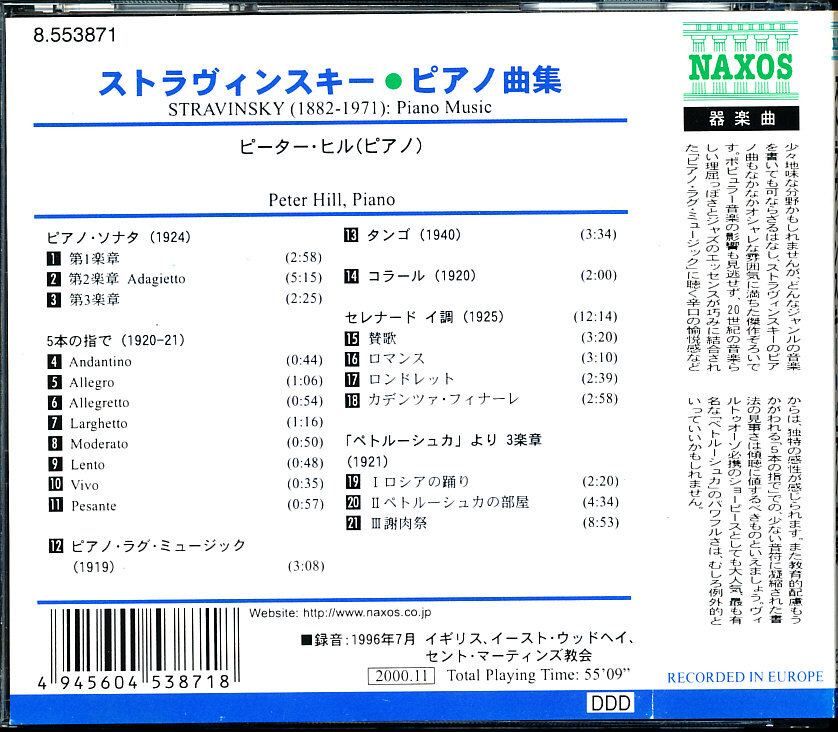
Task: Click the 2000.11 date box
Action: pos(401,676)
